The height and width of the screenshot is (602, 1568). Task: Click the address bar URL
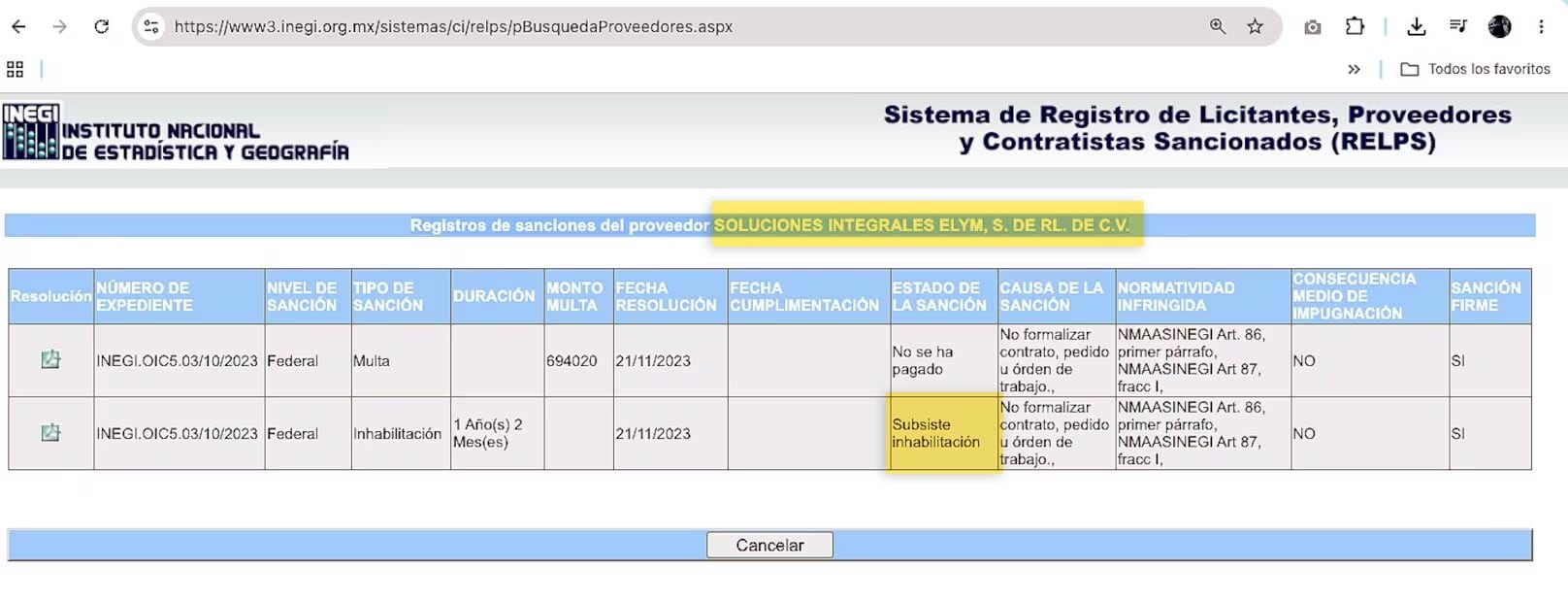[453, 27]
